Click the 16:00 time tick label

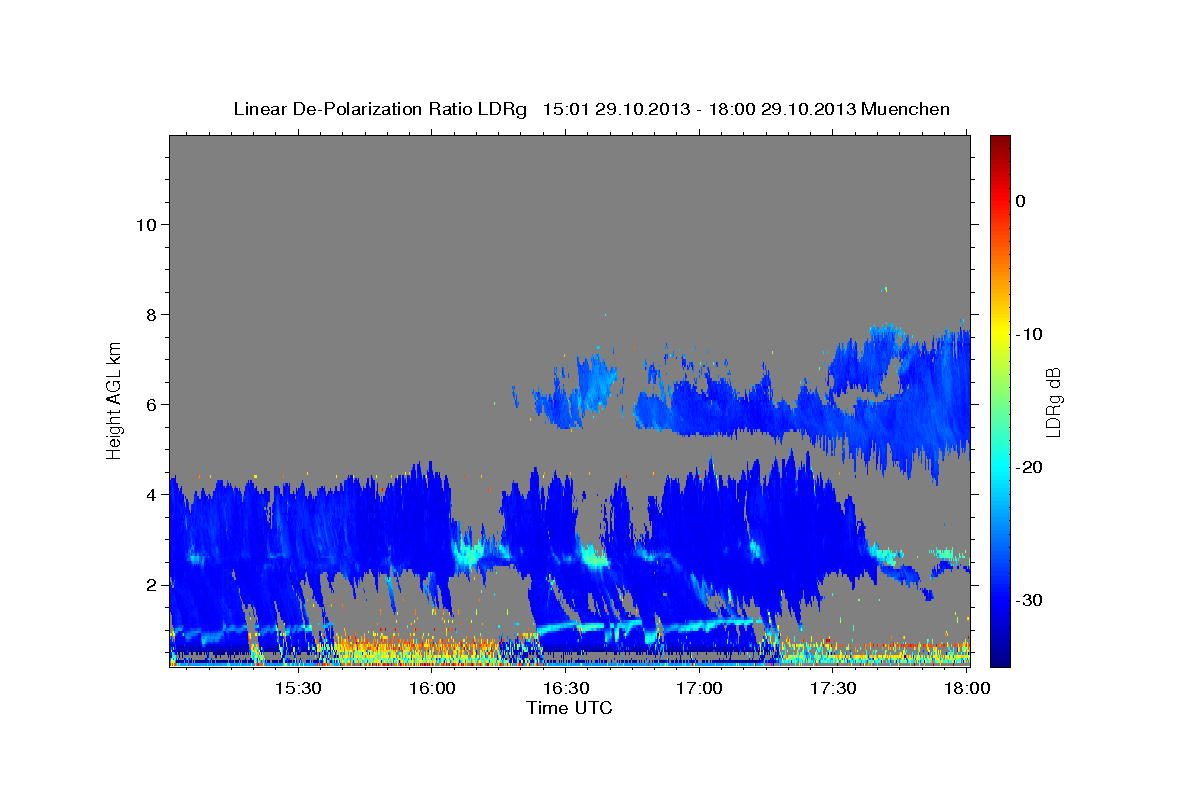pos(432,689)
